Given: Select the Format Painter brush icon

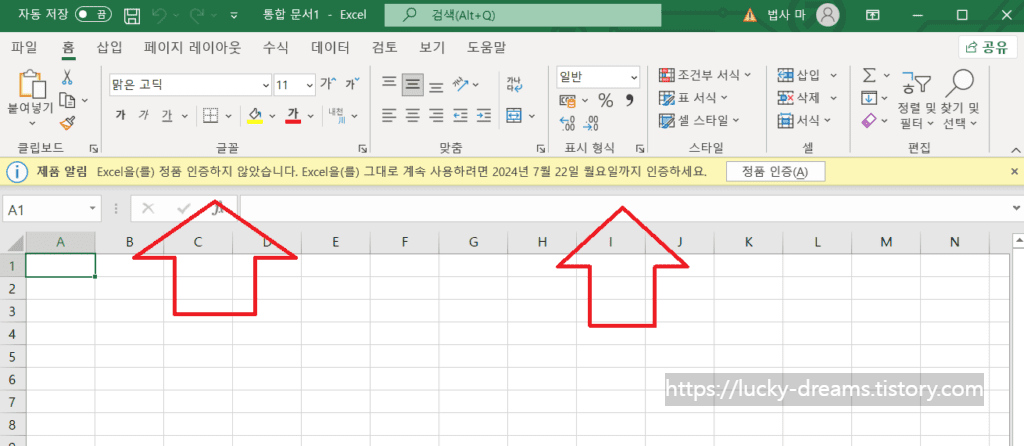Looking at the screenshot, I should click(67, 122).
